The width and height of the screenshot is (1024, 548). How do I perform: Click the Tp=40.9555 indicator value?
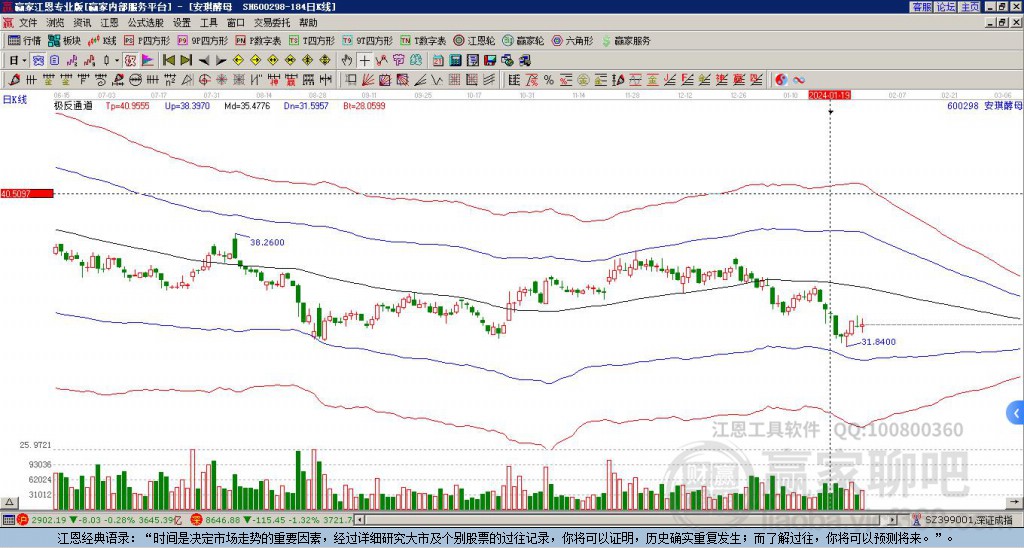(x=127, y=106)
